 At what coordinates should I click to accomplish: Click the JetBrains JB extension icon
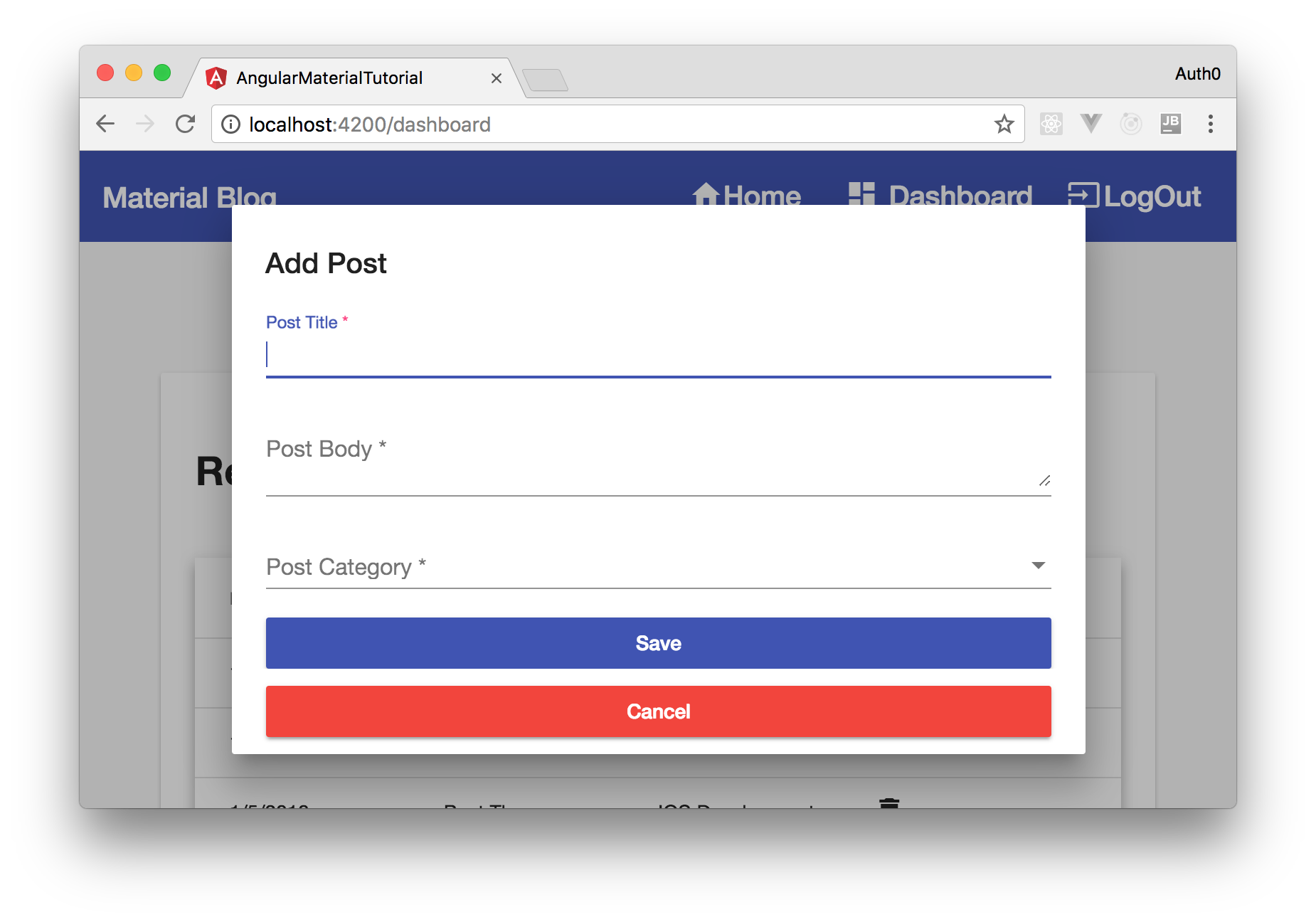coord(1170,124)
